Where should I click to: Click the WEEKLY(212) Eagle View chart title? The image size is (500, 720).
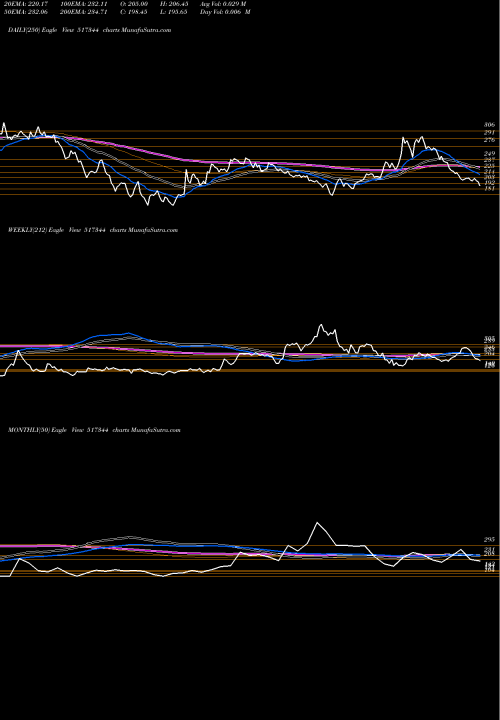[x=93, y=230]
